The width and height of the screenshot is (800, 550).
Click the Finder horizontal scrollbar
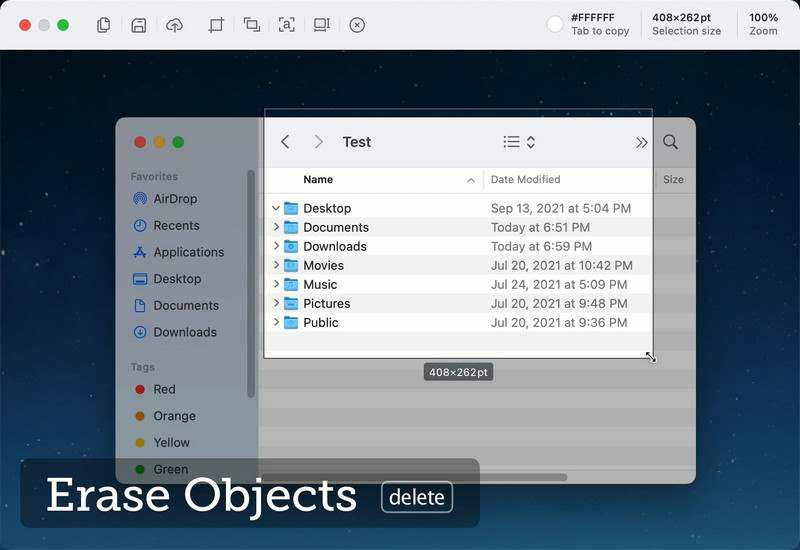(414, 477)
